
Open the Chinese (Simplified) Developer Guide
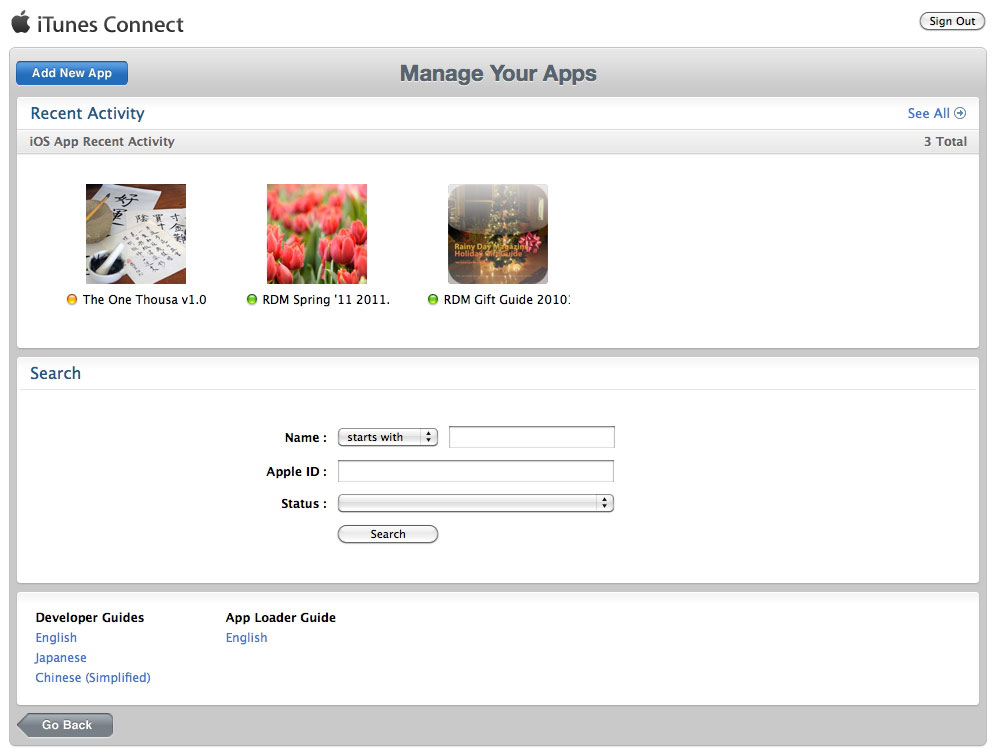pos(93,678)
